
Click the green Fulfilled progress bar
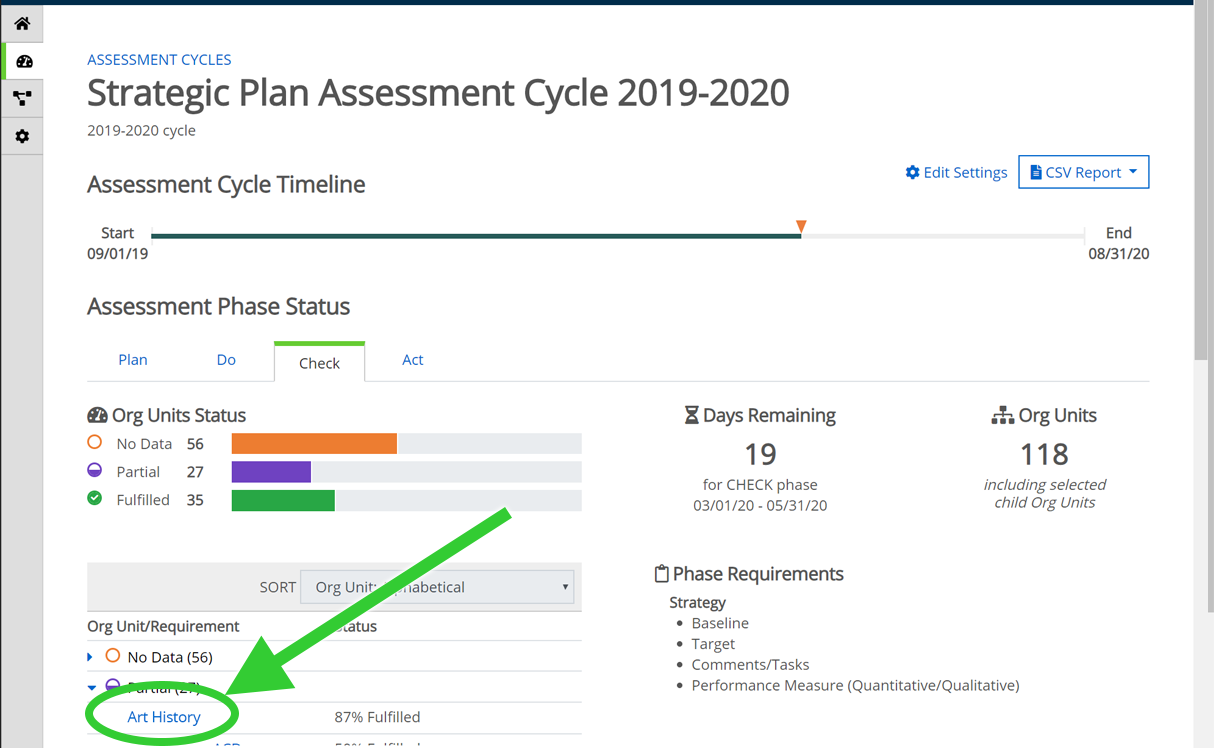pos(283,499)
